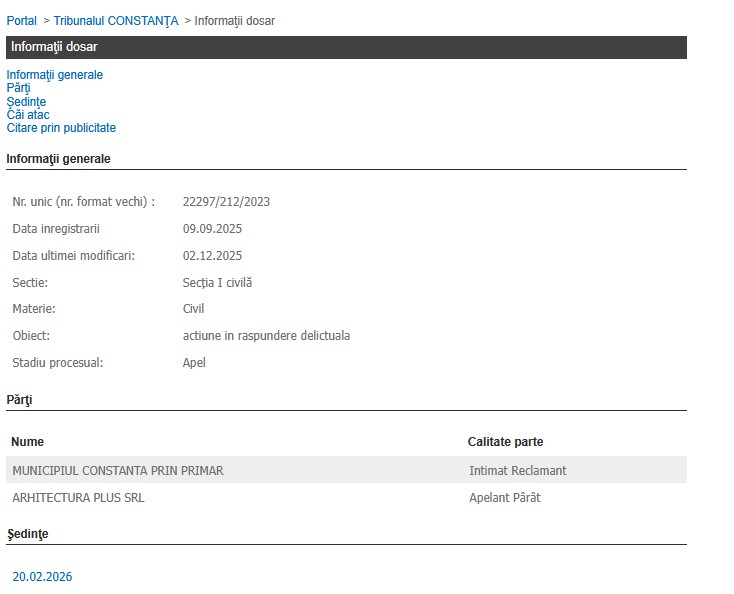Click the Nume column header
This screenshot has width=734, height=594.
tap(28, 442)
